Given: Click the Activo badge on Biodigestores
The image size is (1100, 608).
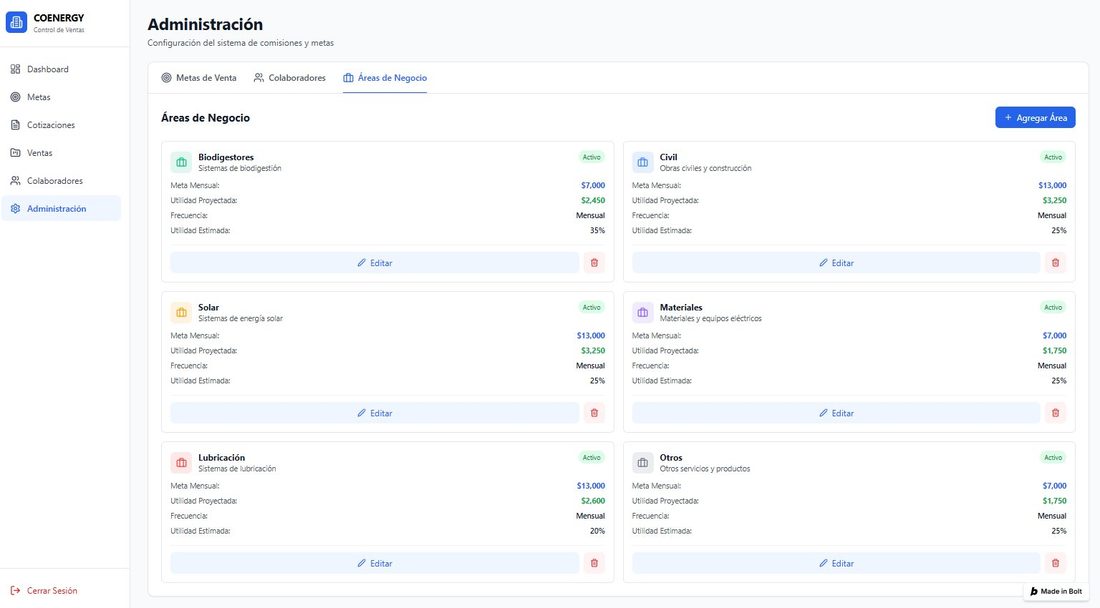Looking at the screenshot, I should tap(591, 157).
